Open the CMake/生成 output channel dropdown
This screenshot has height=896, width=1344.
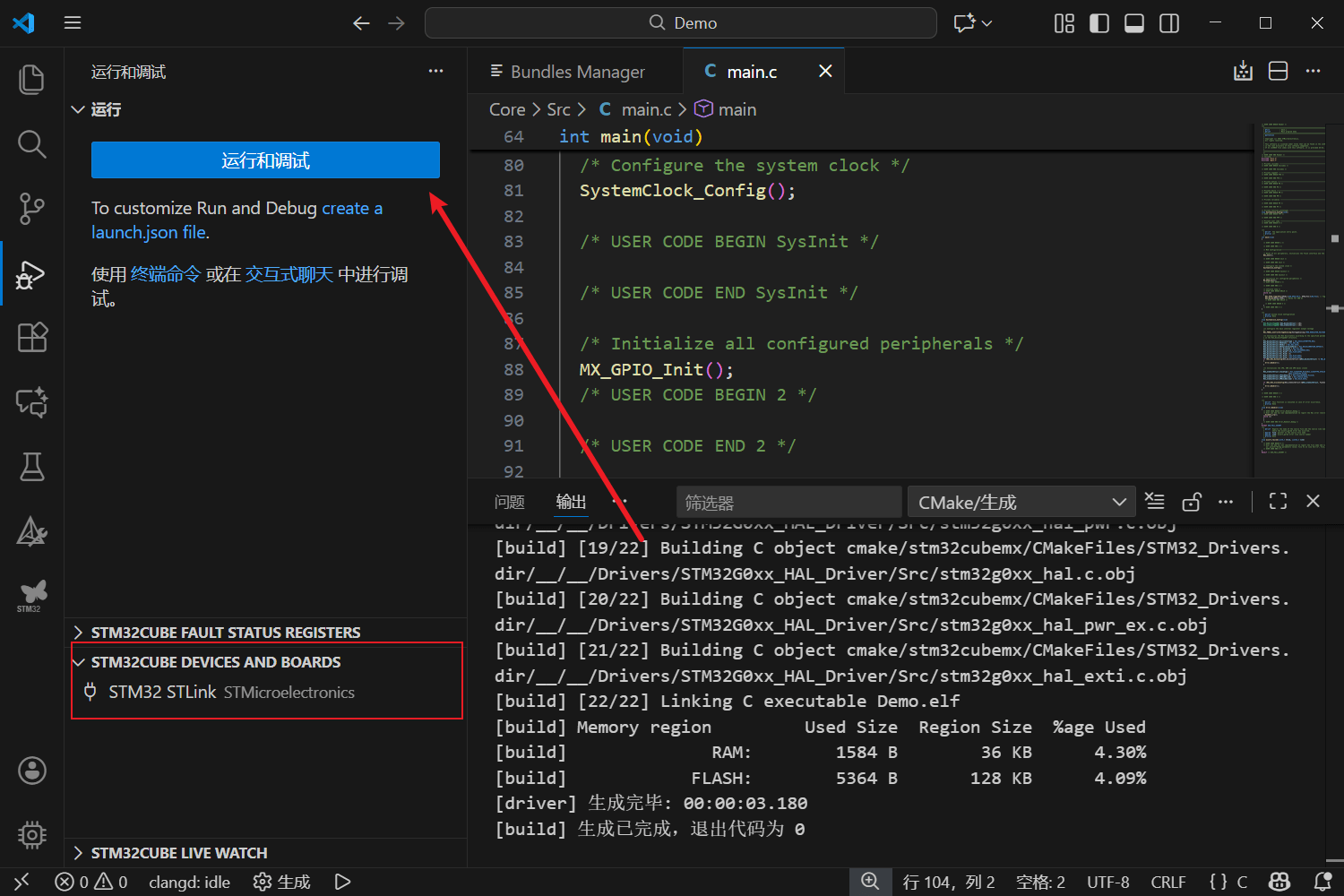[1021, 503]
